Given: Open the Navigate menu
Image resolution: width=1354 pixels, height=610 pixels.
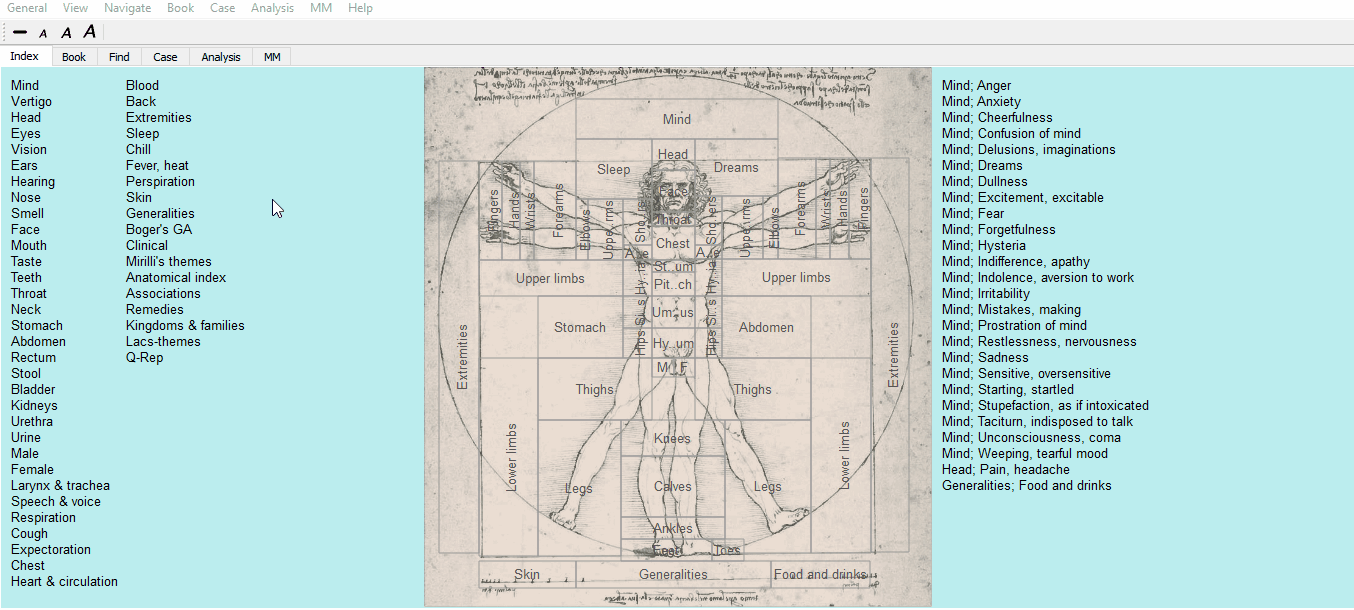Looking at the screenshot, I should [x=128, y=8].
